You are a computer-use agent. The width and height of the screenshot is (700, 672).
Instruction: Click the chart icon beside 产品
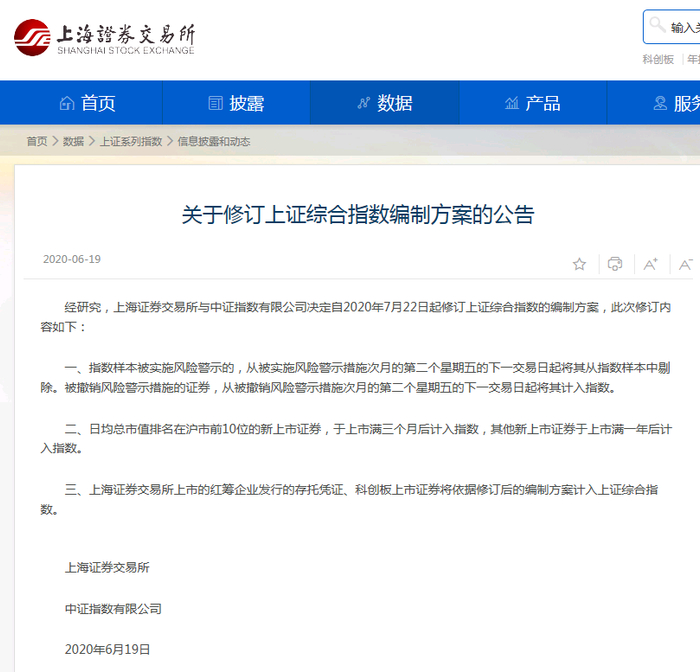point(512,103)
